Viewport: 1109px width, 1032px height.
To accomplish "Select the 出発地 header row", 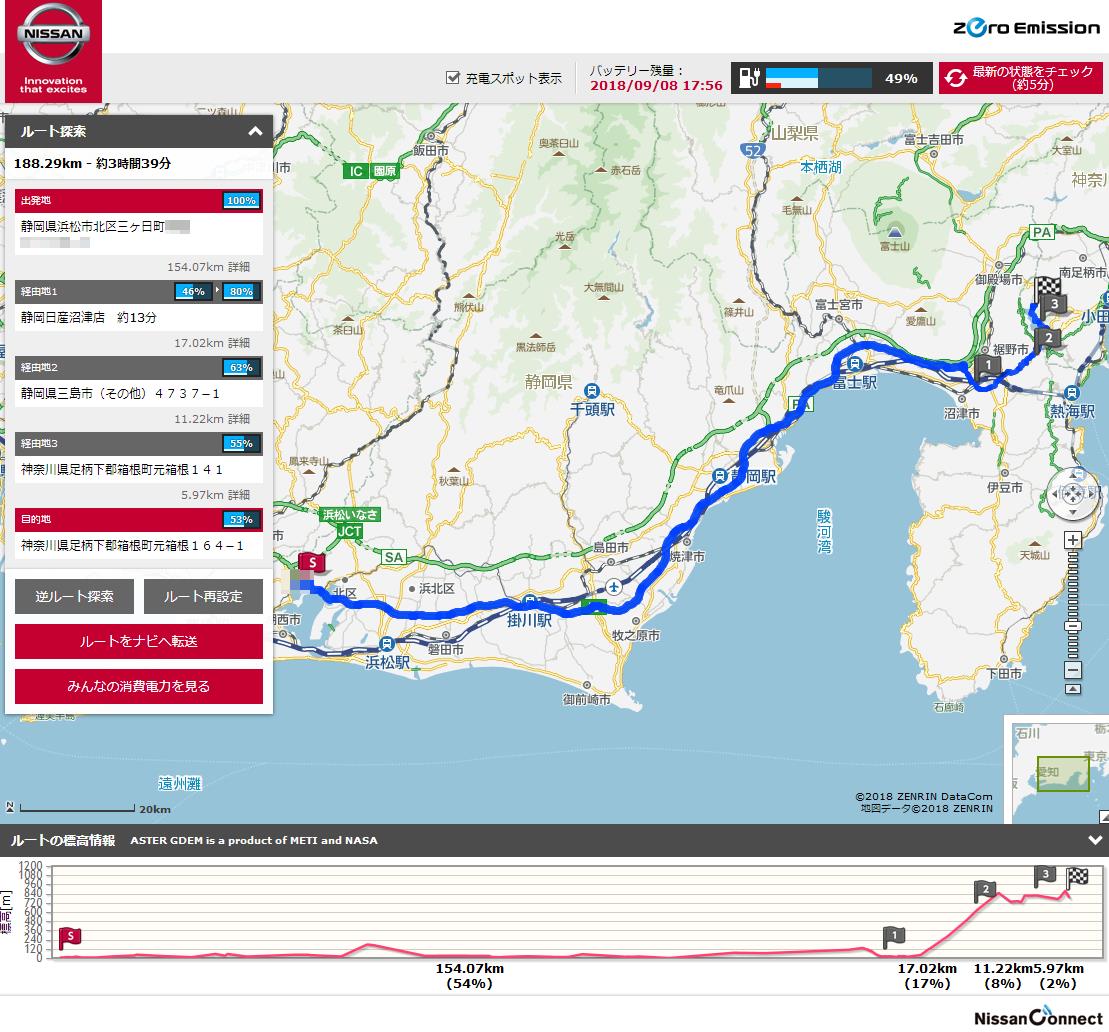I will point(139,201).
